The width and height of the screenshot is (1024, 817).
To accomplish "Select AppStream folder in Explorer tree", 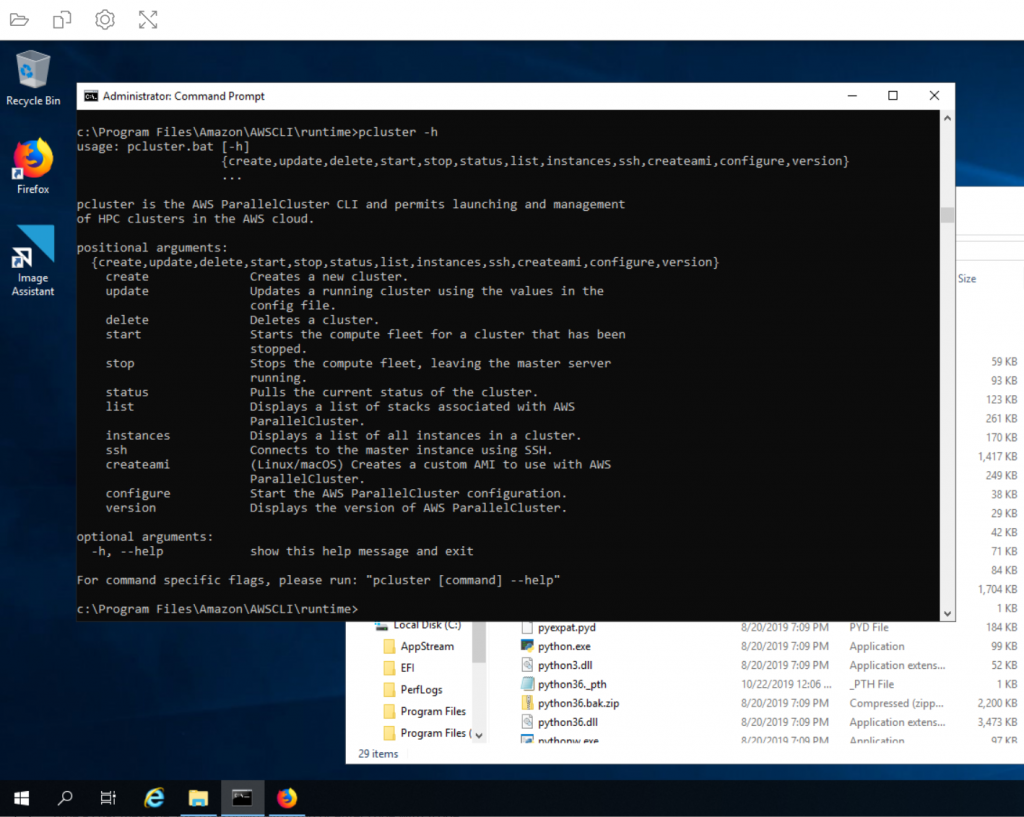I will (418, 646).
